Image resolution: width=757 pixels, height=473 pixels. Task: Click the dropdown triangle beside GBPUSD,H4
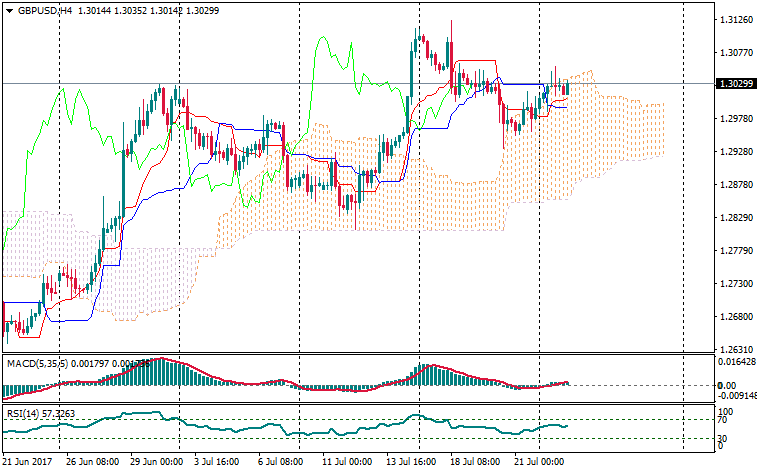8,9
